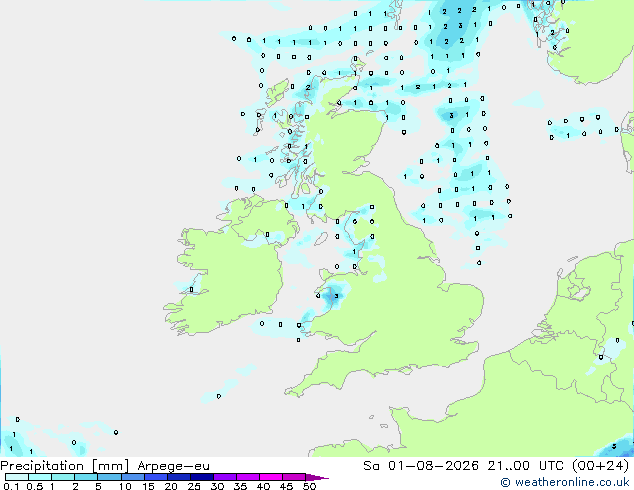
Task: Click the '(00+24)' forecast offset text
Action: [600, 466]
